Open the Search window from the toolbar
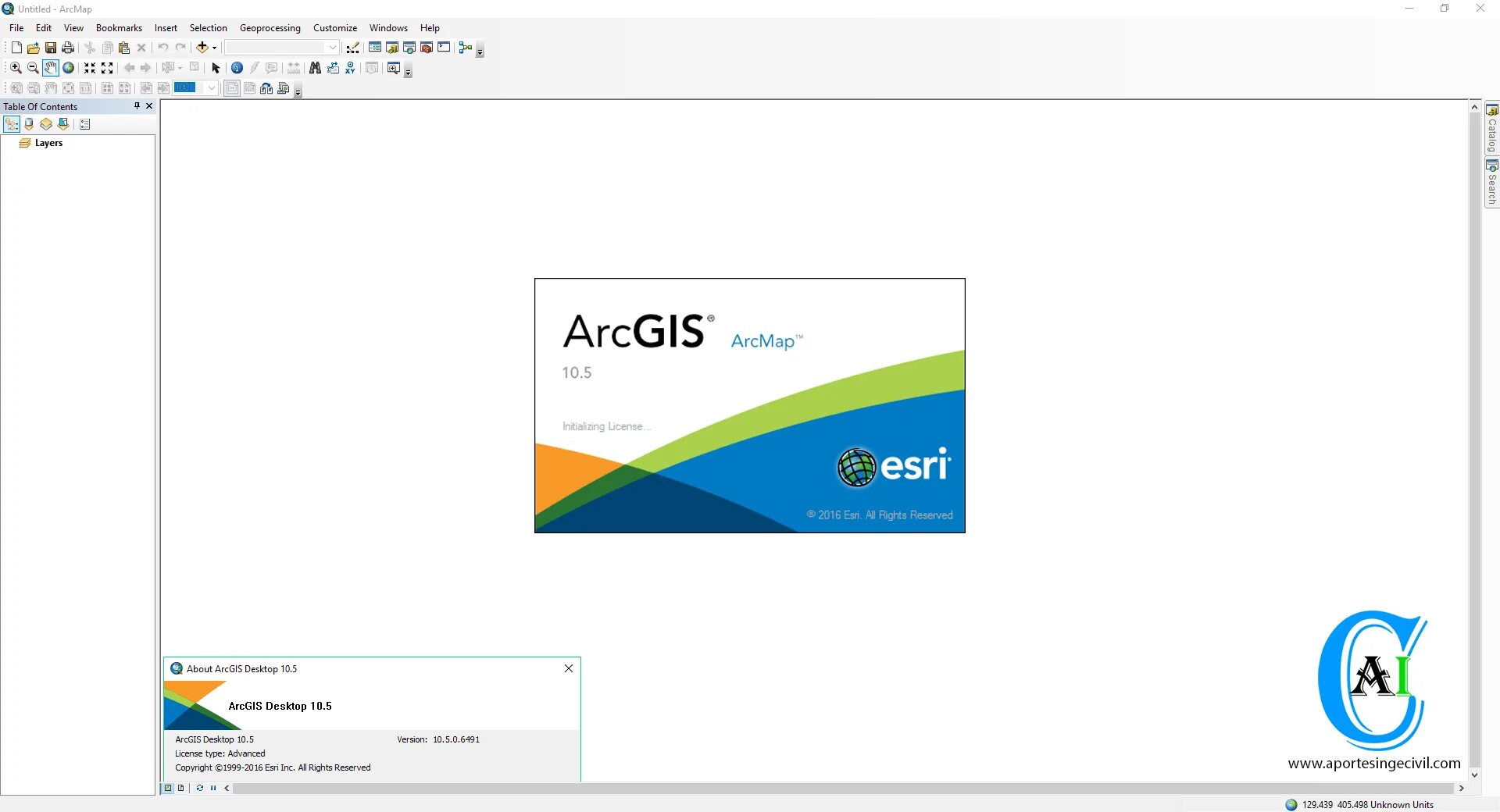The image size is (1500, 812). coord(409,48)
